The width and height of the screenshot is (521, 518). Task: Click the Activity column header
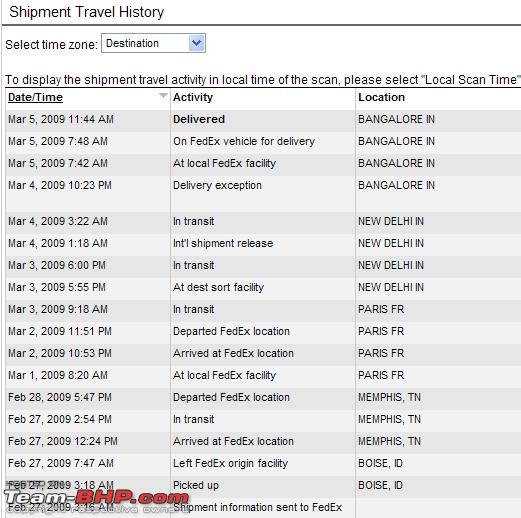[x=193, y=97]
